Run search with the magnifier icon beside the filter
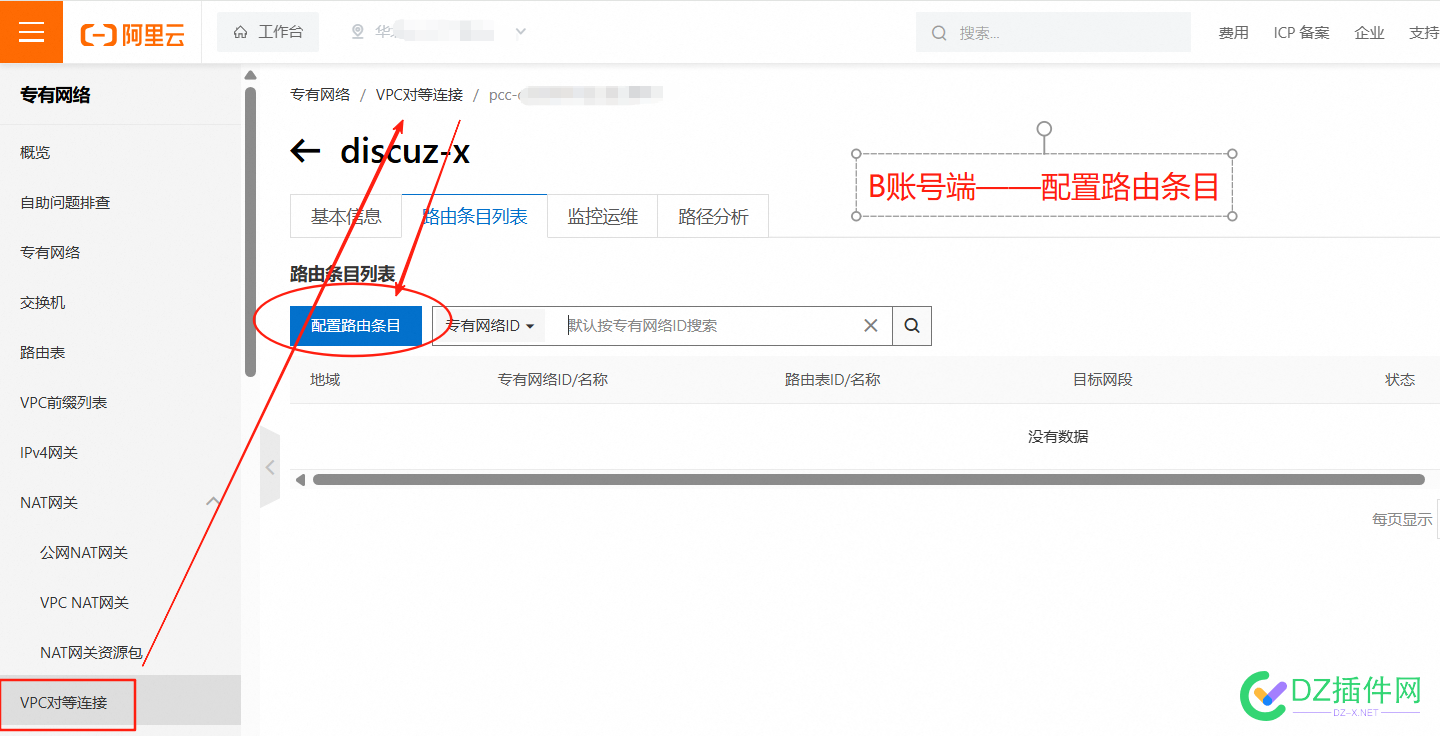The width and height of the screenshot is (1440, 736). coord(910,325)
